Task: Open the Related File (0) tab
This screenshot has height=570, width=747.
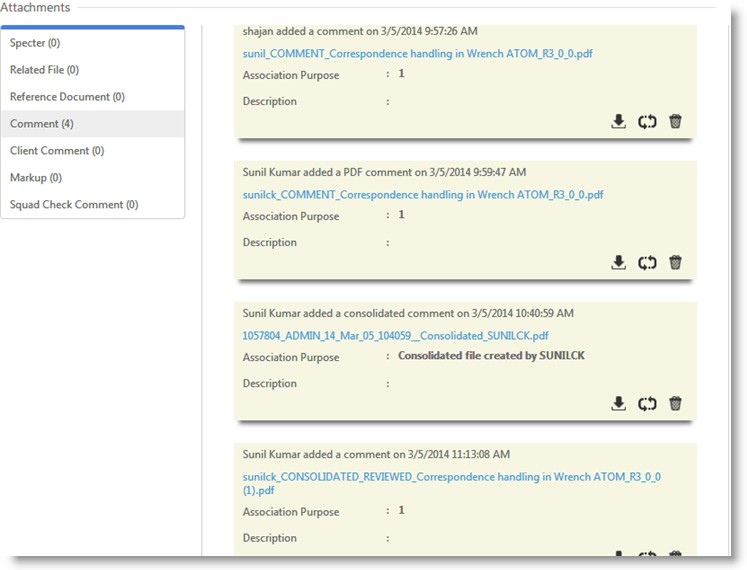Action: point(92,70)
